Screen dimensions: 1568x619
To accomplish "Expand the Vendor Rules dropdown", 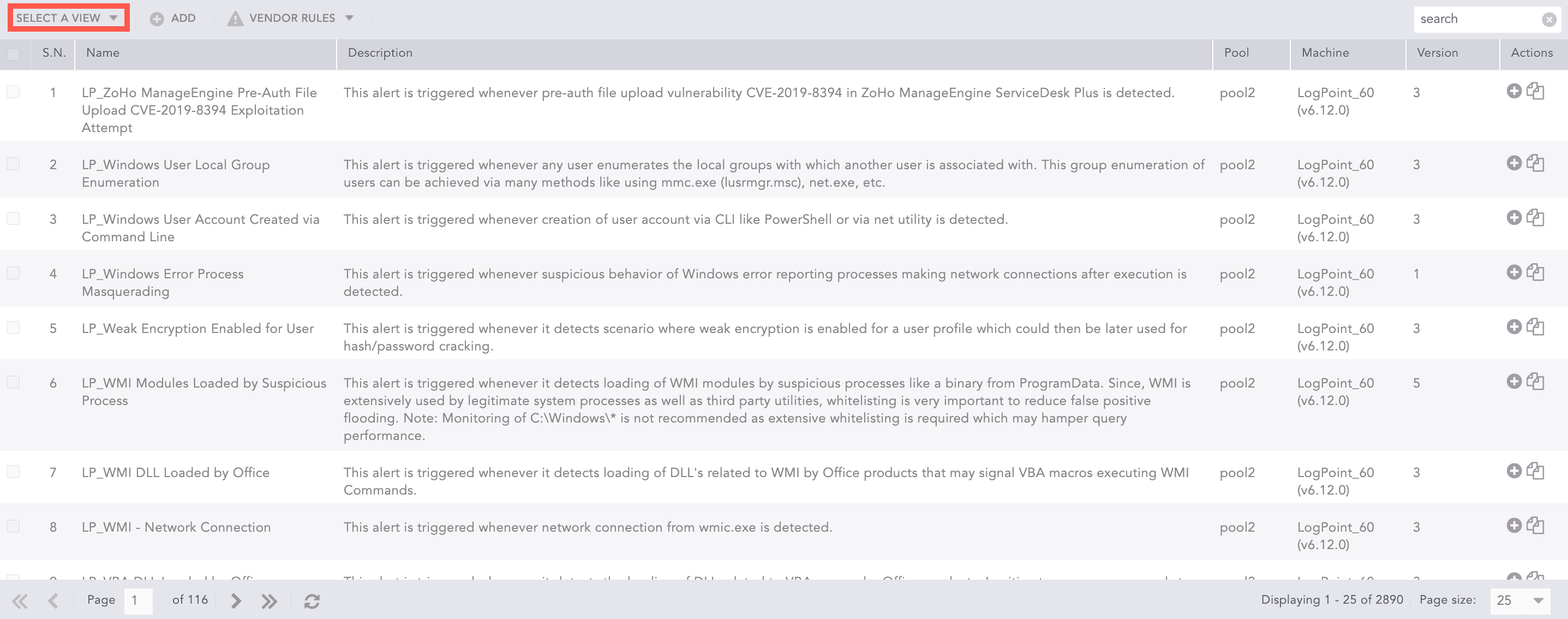I will (291, 18).
